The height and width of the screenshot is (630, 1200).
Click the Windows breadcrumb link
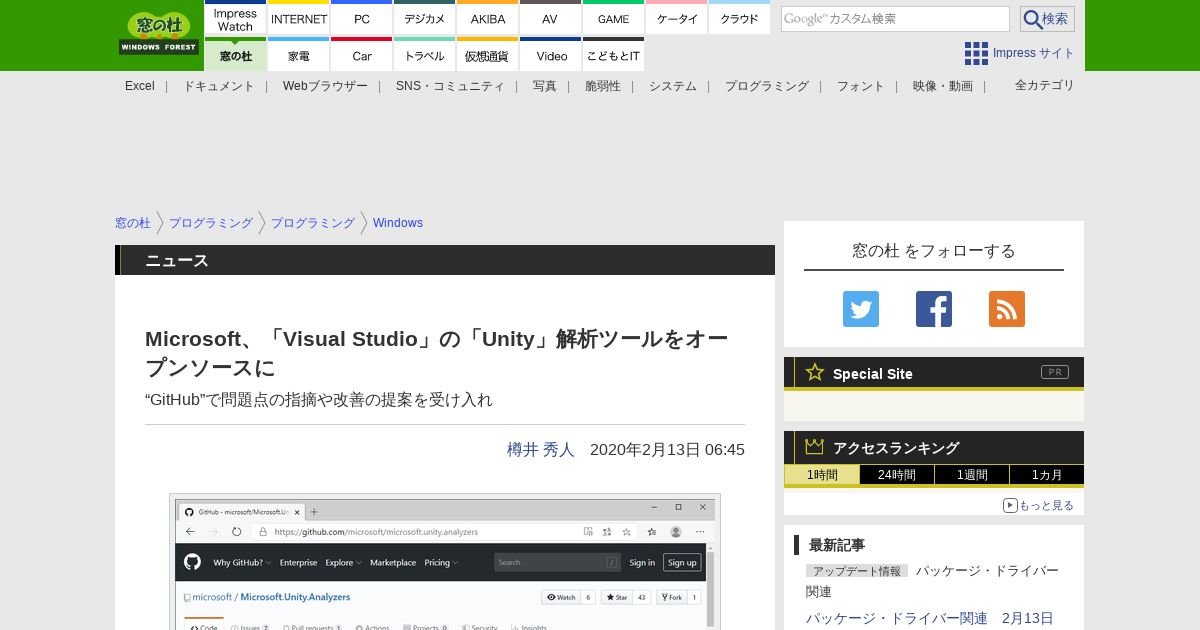pyautogui.click(x=398, y=223)
